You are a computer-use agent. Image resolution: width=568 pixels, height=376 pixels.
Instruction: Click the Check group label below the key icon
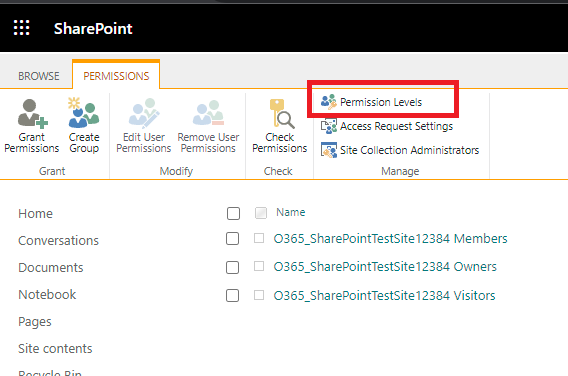[x=278, y=171]
